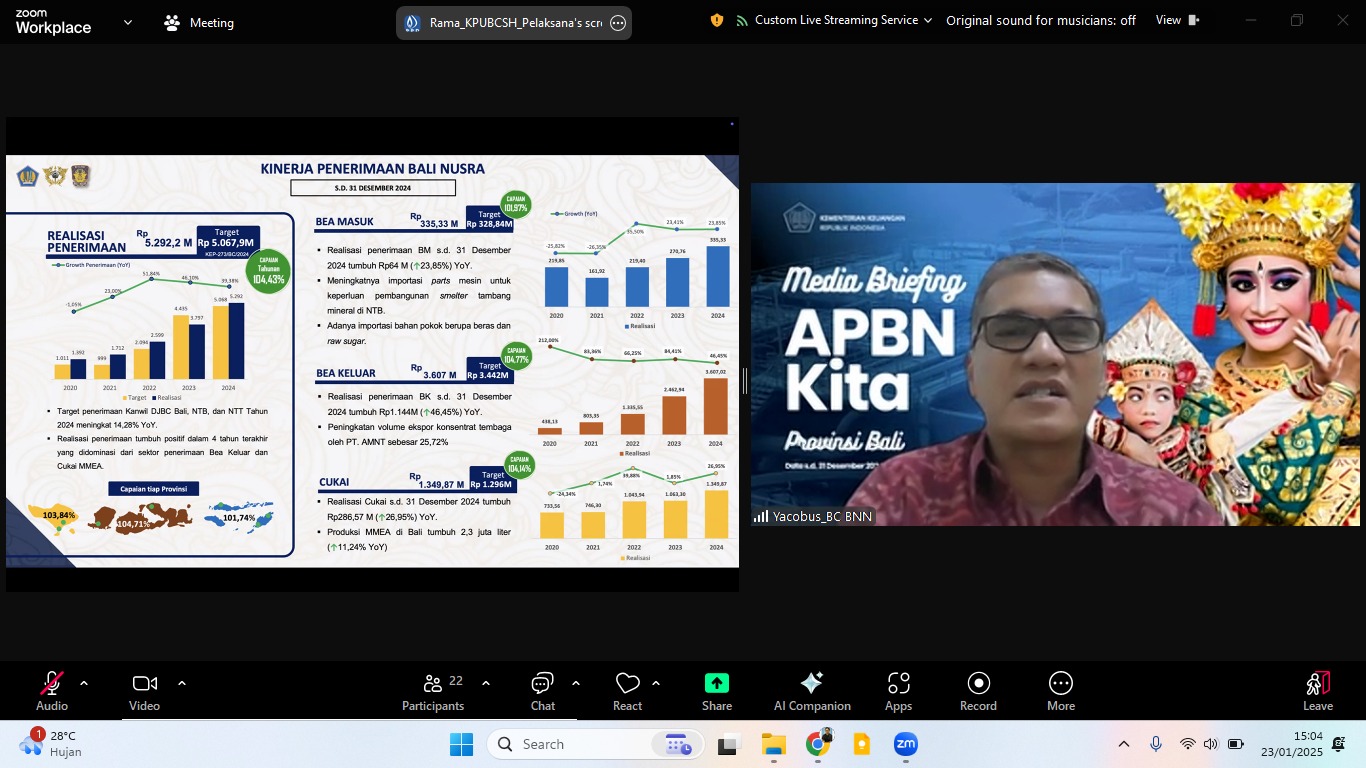The height and width of the screenshot is (768, 1366).
Task: Expand video options chevron next to Video
Action: 182,684
